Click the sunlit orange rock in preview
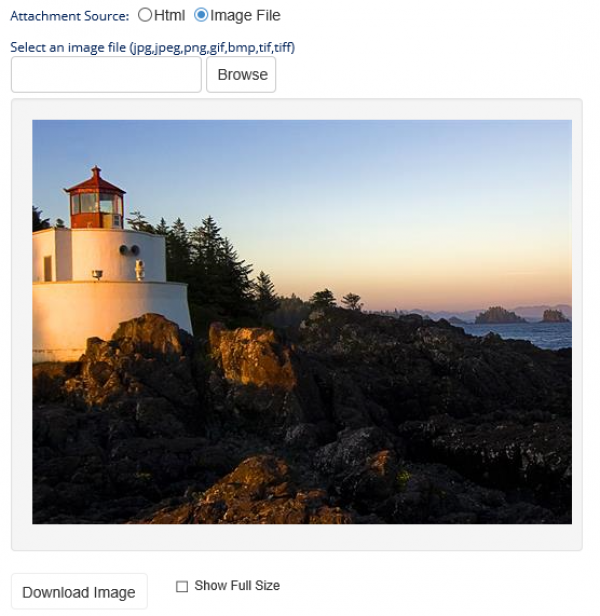This screenshot has width=600, height=616. pyautogui.click(x=251, y=356)
